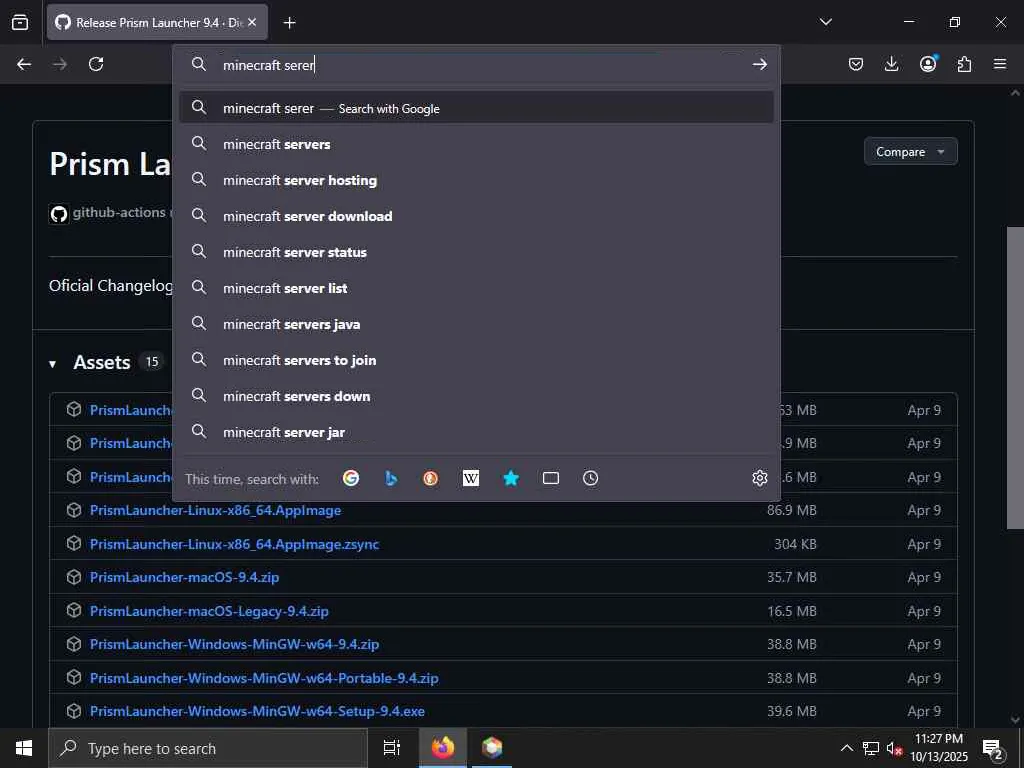The width and height of the screenshot is (1024, 768).
Task: Open a new browser tab
Action: (289, 23)
